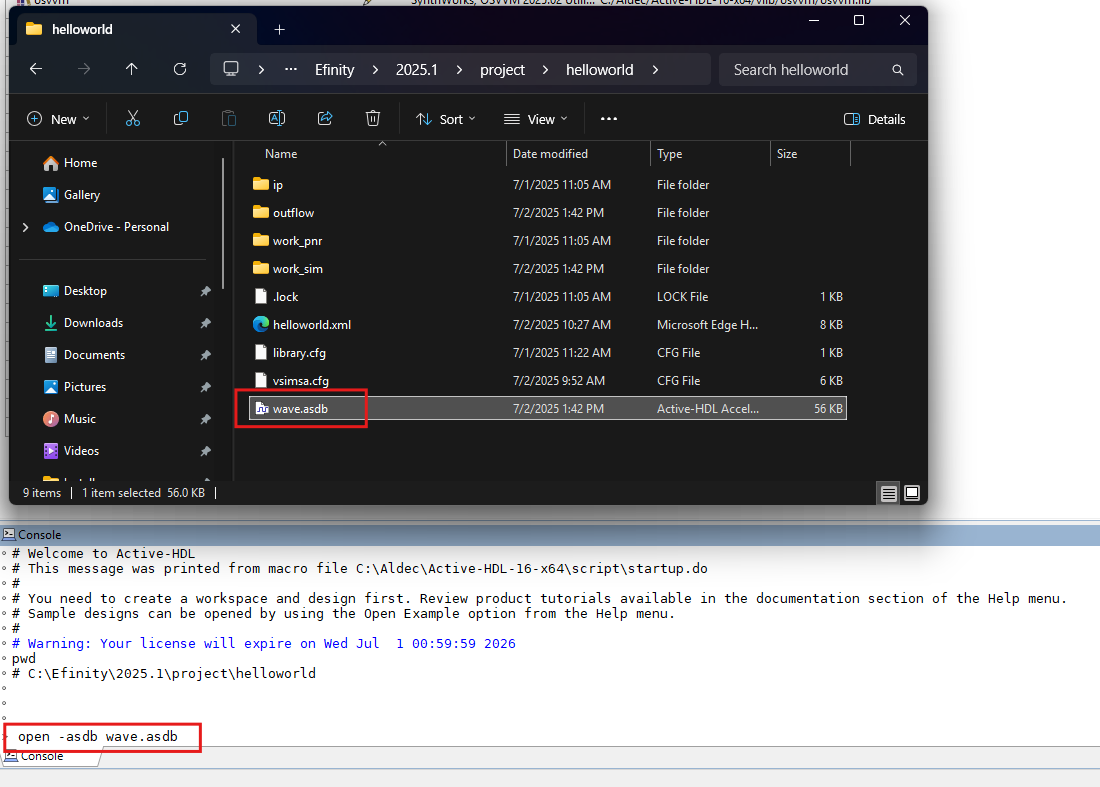The width and height of the screenshot is (1100, 787).
Task: Toggle the Details pane
Action: 874,119
